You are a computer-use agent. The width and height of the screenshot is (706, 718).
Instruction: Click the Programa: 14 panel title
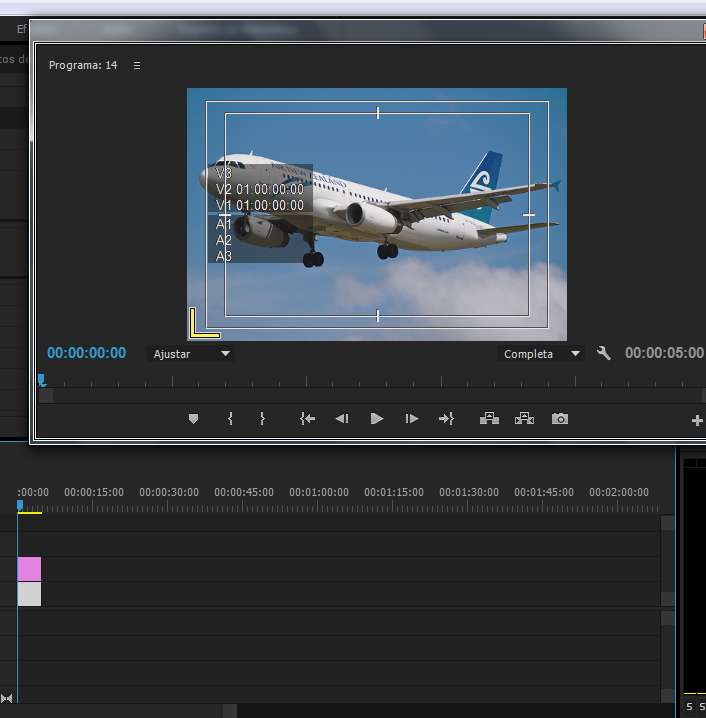(83, 65)
